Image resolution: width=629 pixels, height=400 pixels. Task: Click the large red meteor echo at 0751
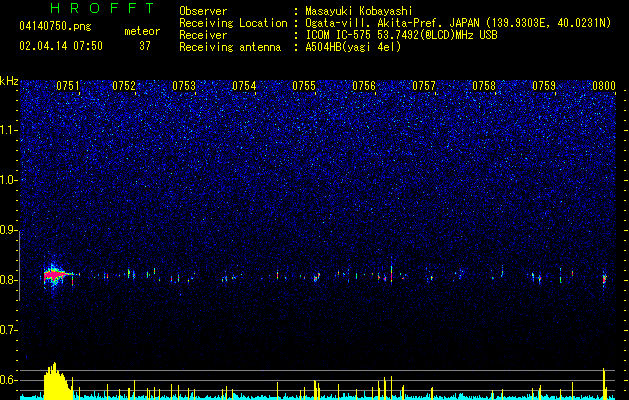coord(54,275)
